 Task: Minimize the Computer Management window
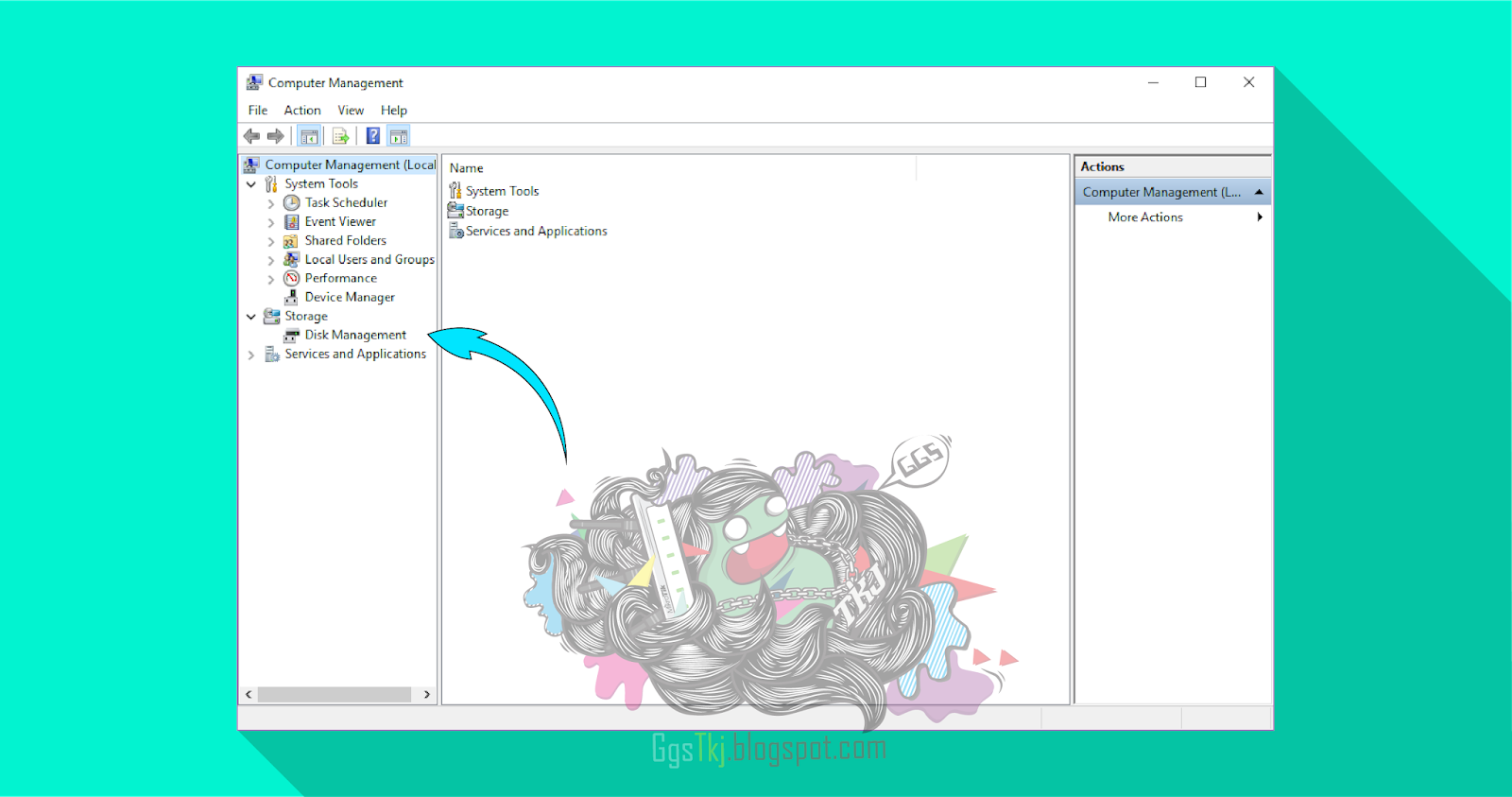[x=1153, y=82]
